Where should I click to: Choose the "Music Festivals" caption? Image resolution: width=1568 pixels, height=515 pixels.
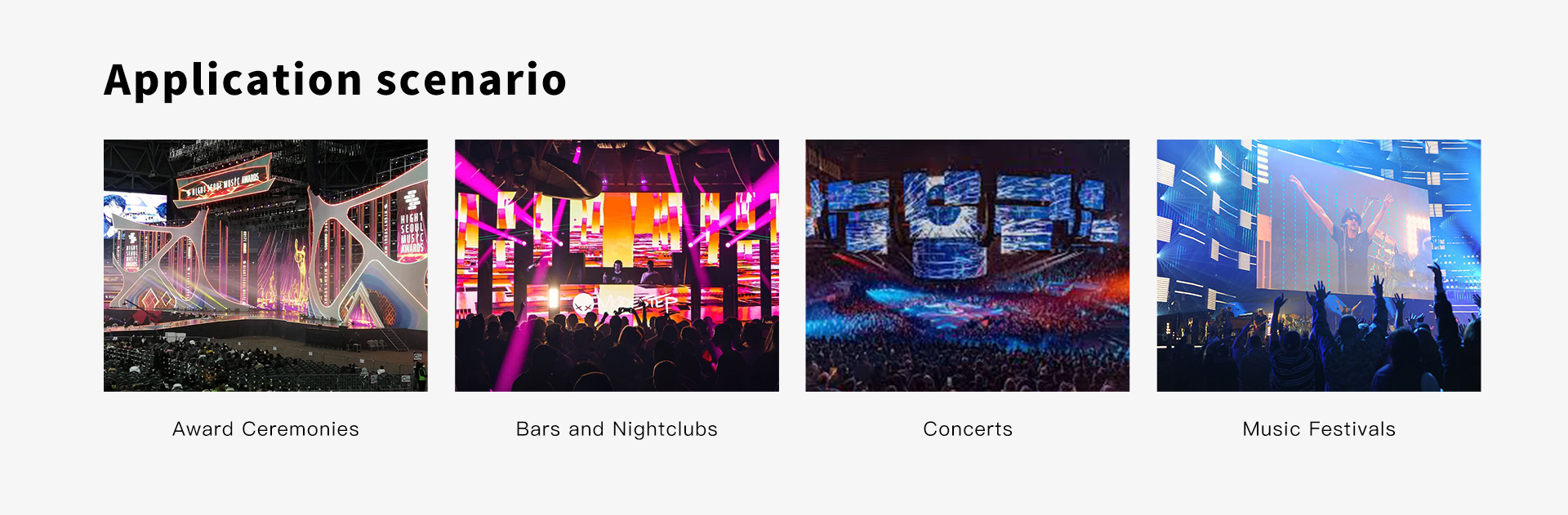(1319, 429)
